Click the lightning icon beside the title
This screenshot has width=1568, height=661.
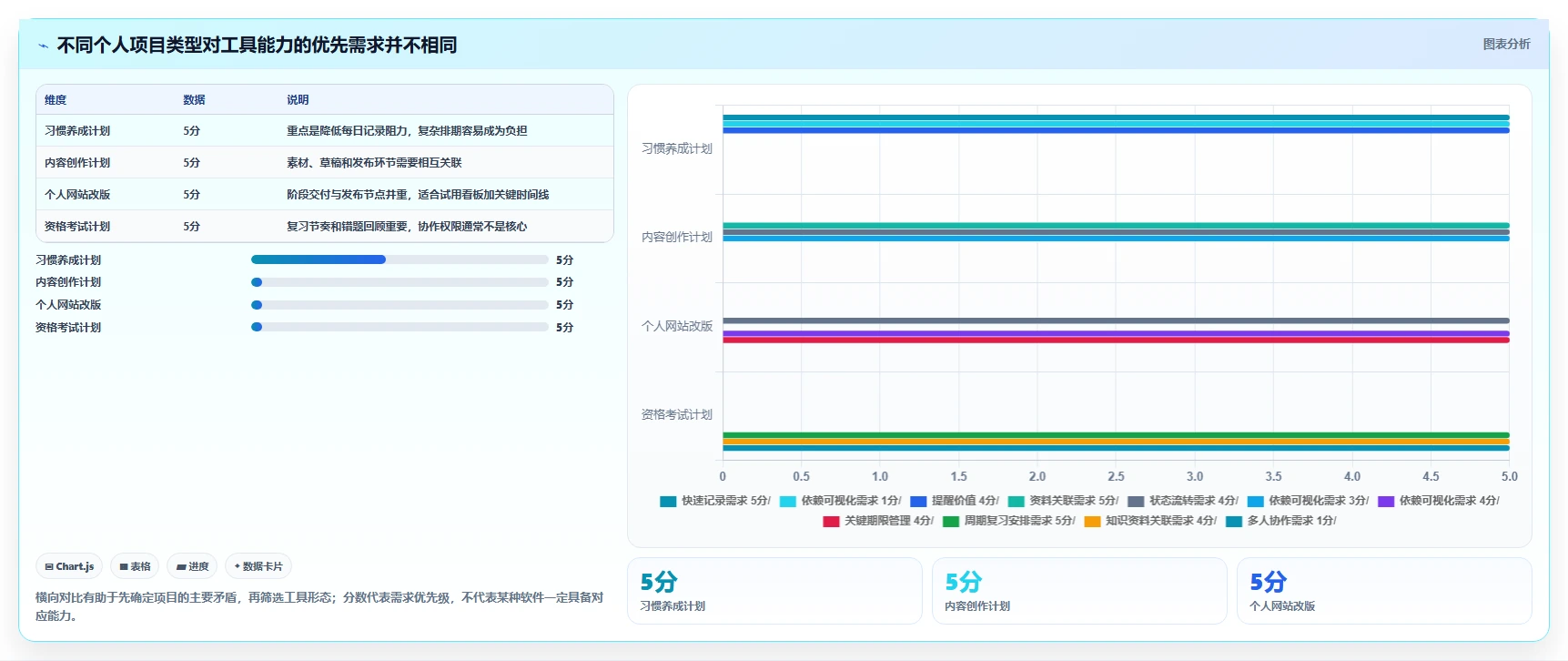tap(43, 46)
